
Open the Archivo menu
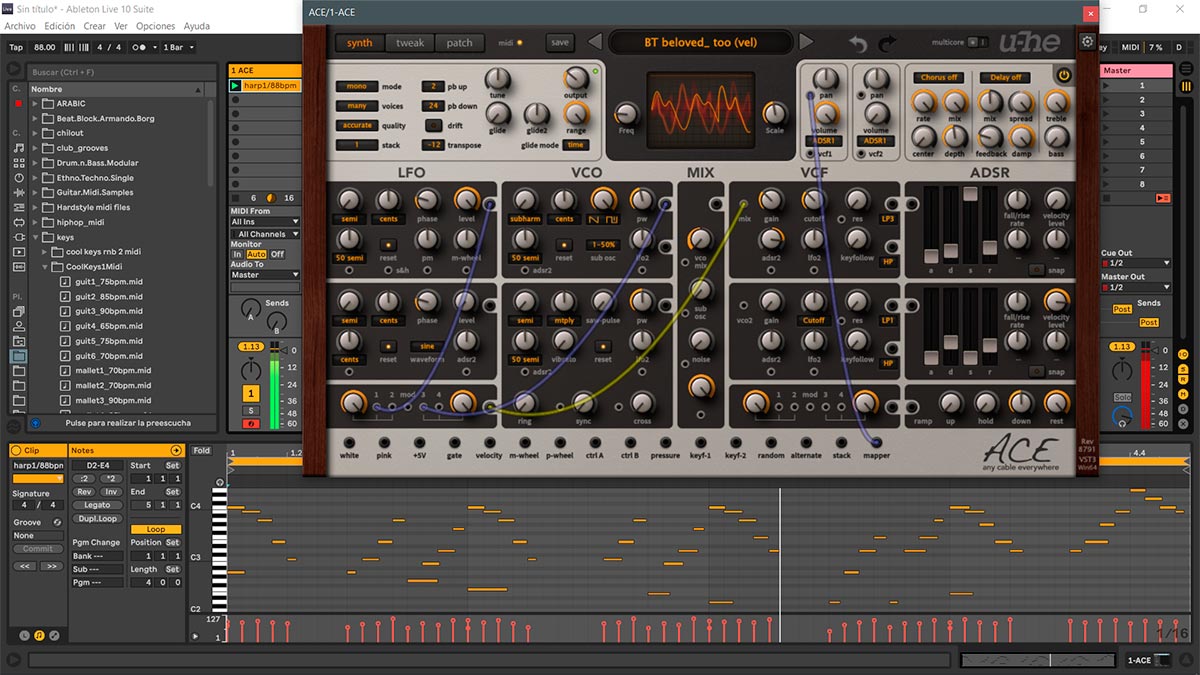(x=20, y=26)
